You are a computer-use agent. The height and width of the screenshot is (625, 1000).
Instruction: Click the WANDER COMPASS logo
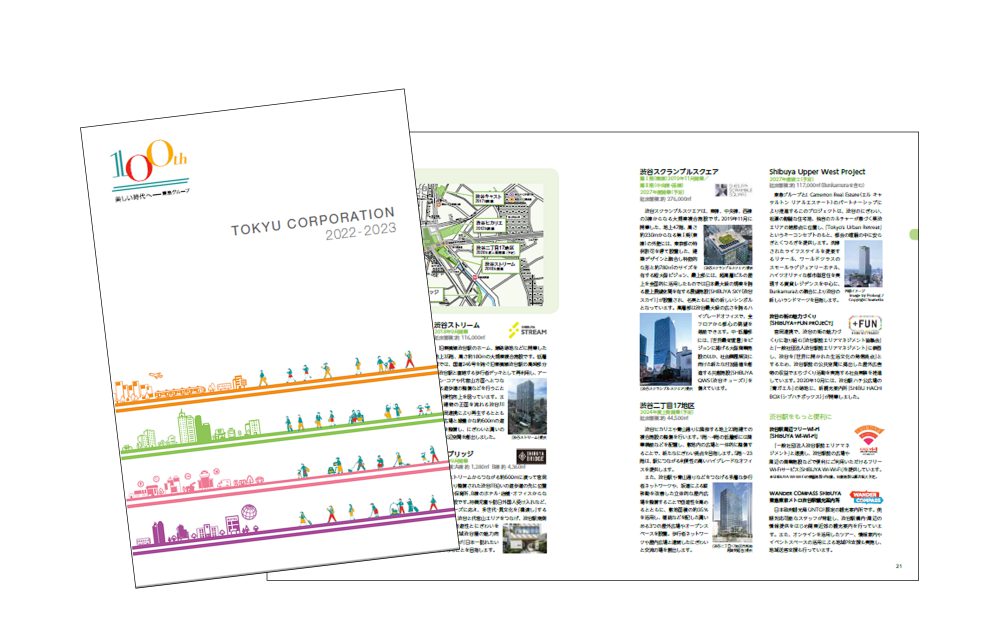[866, 497]
